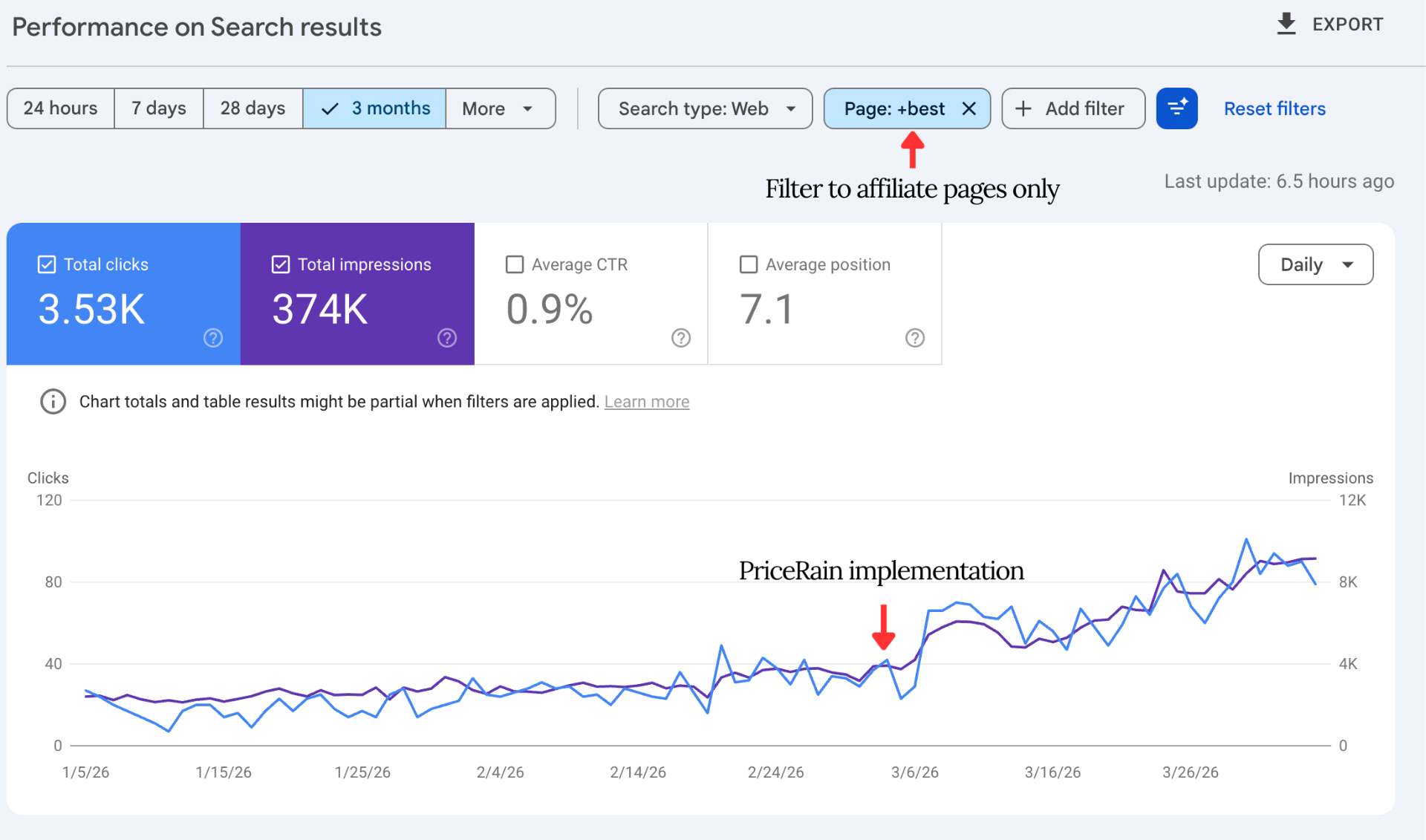The height and width of the screenshot is (840, 1426).
Task: Select the 24 hours date range
Action: point(61,108)
